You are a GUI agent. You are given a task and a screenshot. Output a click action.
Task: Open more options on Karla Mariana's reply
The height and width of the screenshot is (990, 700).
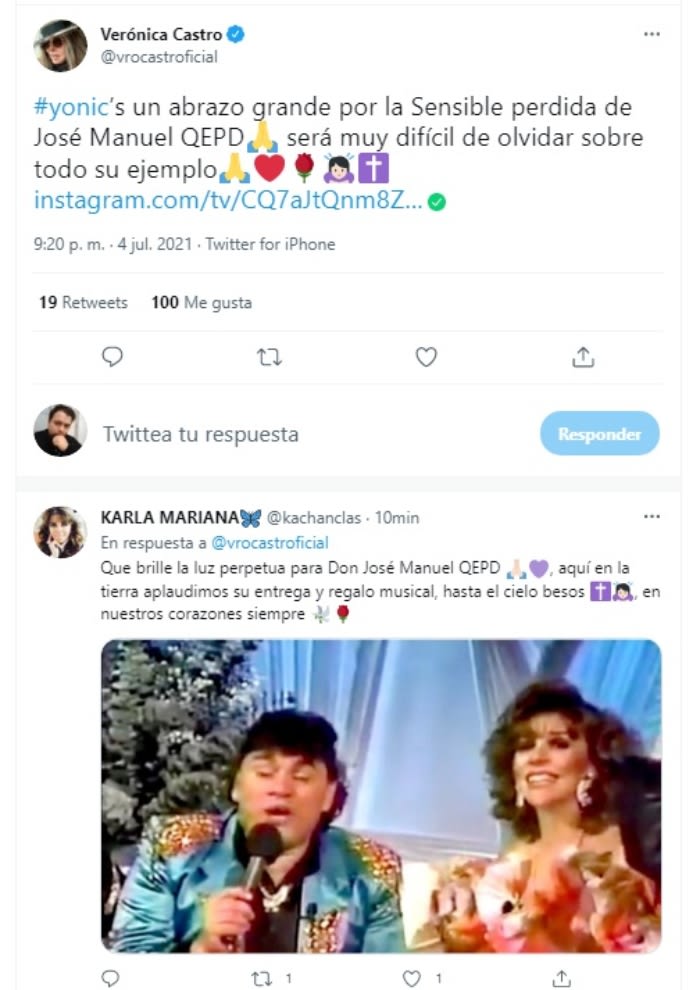(x=652, y=517)
